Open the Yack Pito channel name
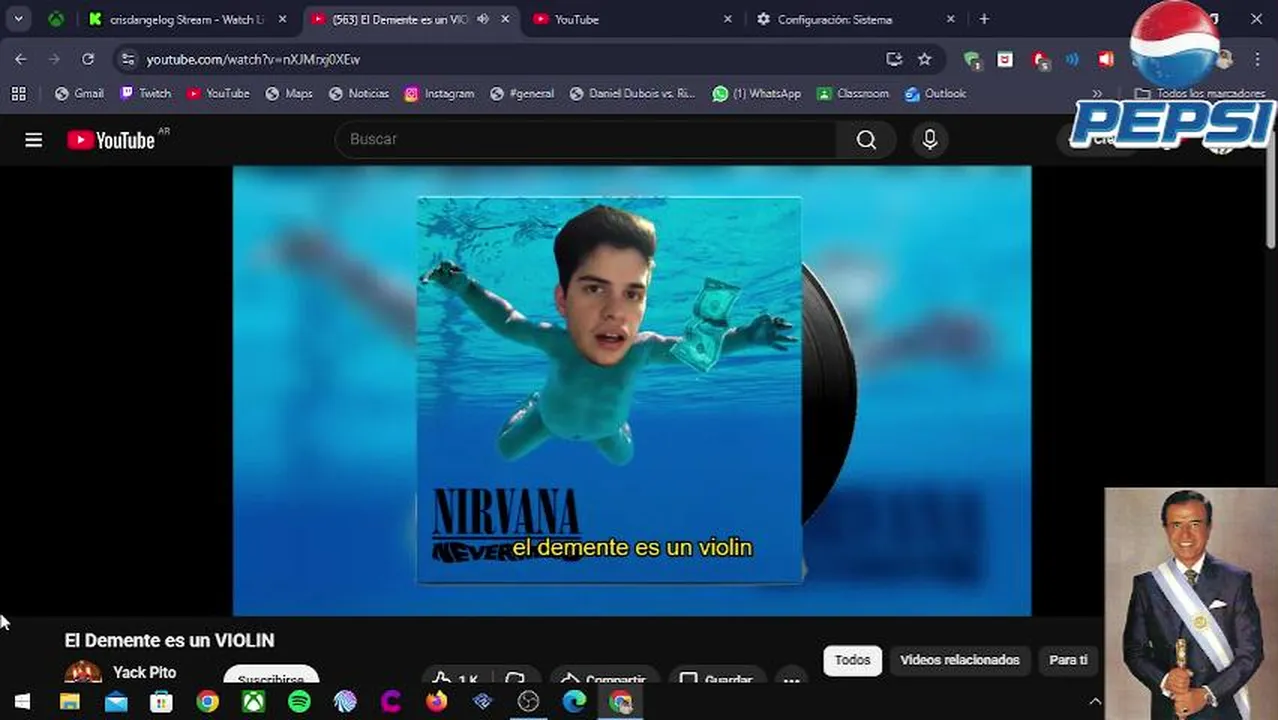Screen dimensions: 1278x720 pyautogui.click(x=144, y=672)
